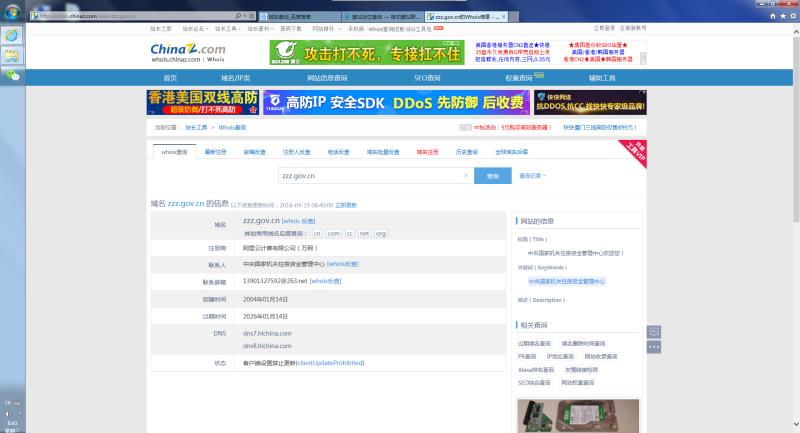
Task: Switch to the red 域名注册 tab
Action: 427,152
